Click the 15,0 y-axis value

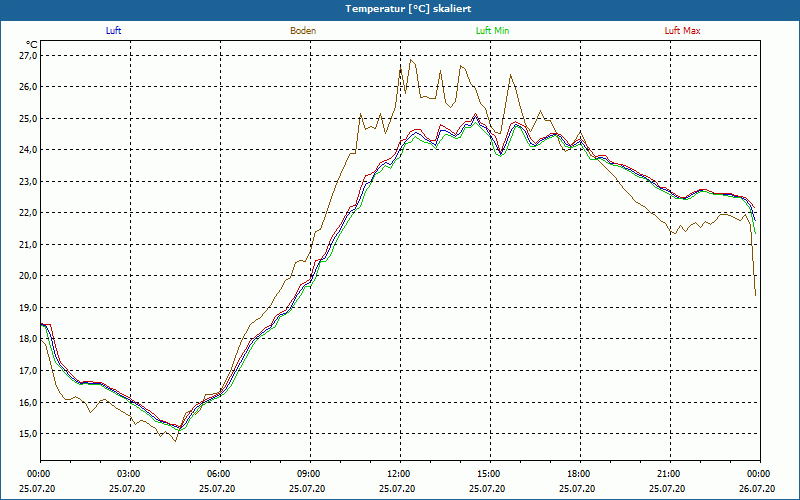click(28, 433)
